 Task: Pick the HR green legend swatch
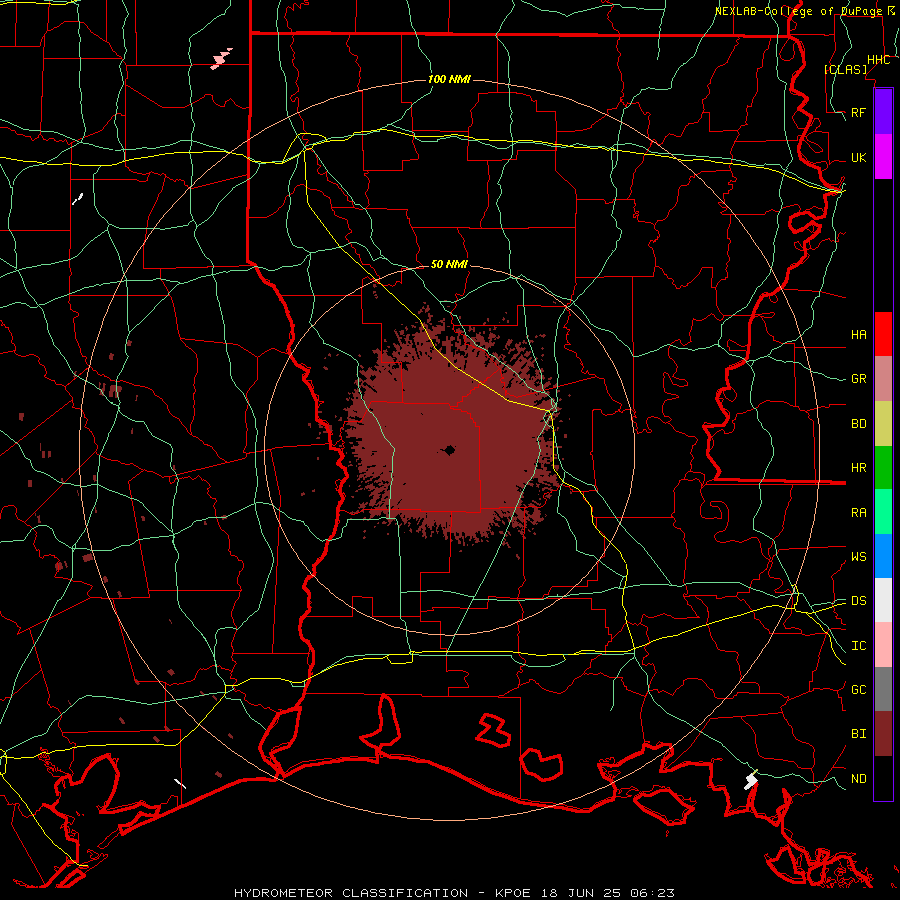tap(883, 468)
